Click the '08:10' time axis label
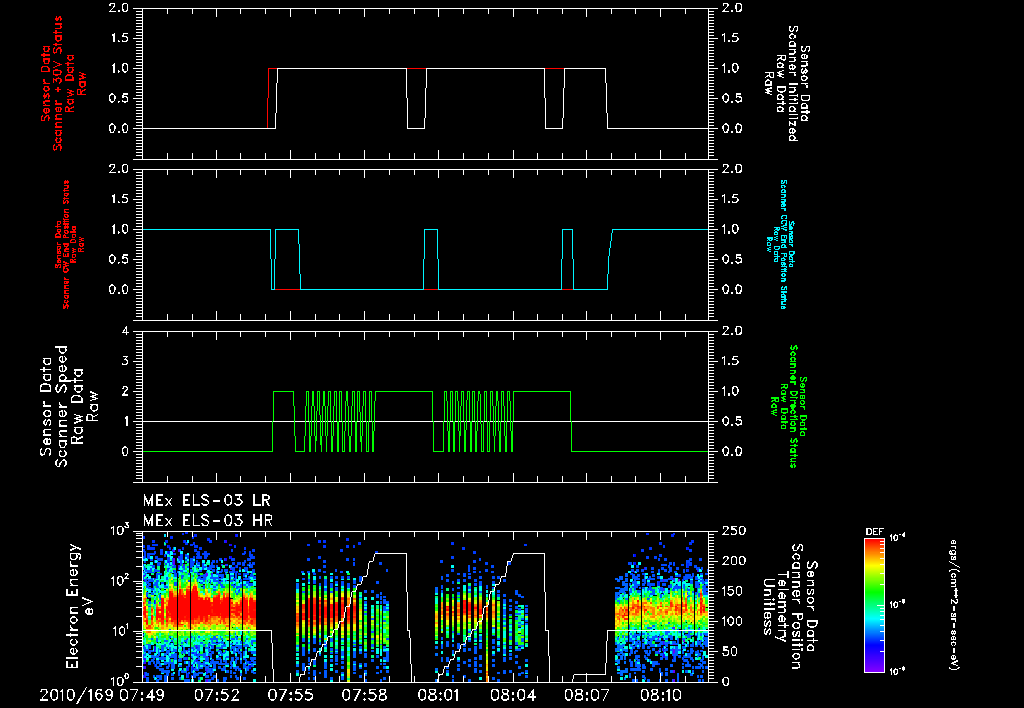The width and height of the screenshot is (1024, 708). pyautogui.click(x=662, y=695)
